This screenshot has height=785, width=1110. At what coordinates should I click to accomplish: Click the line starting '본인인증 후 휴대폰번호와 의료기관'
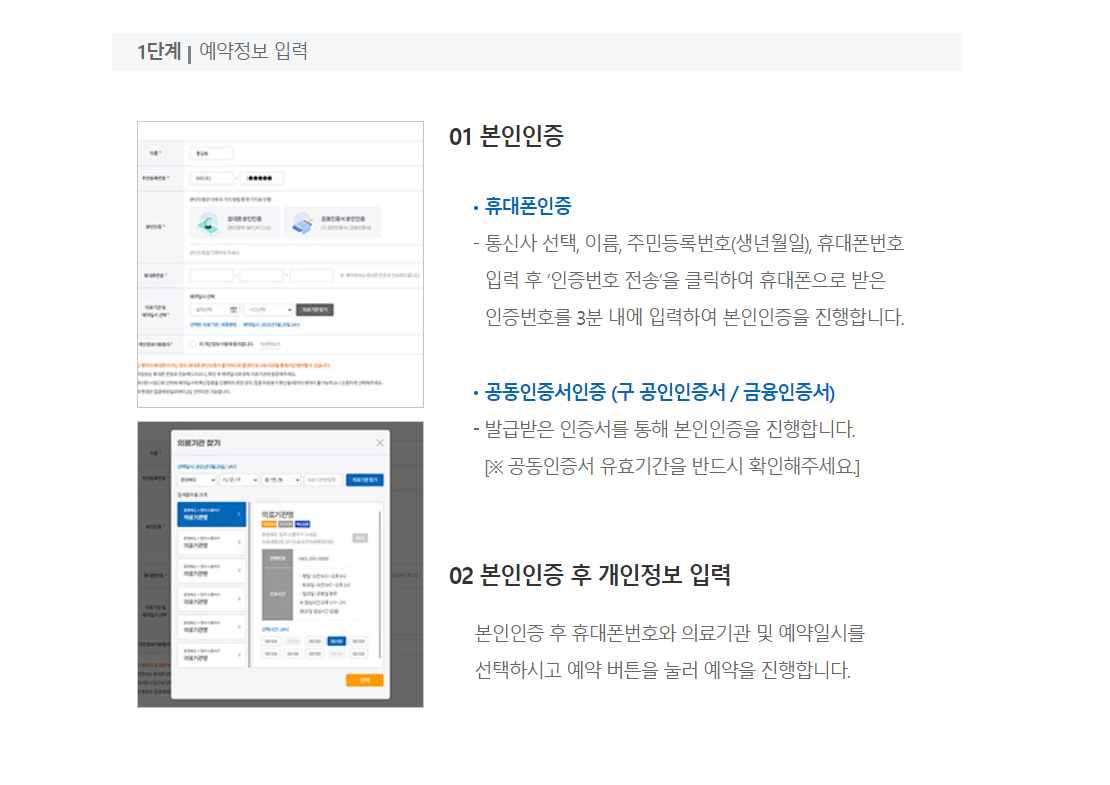click(670, 633)
